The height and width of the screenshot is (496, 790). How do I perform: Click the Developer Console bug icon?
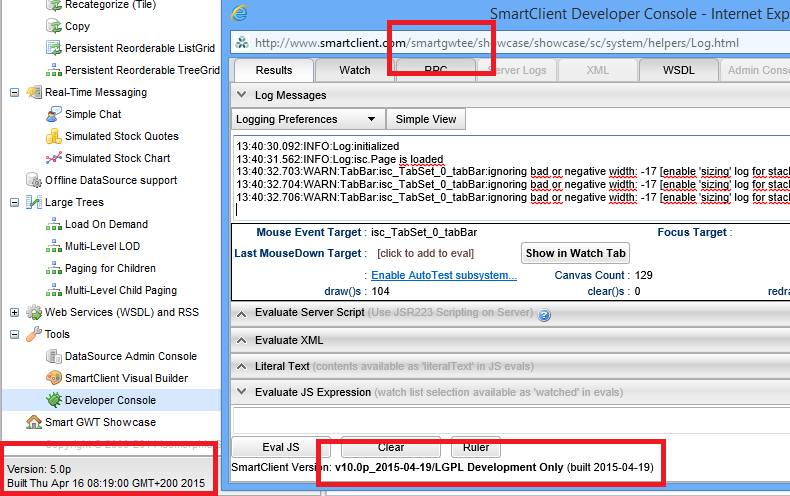54,400
